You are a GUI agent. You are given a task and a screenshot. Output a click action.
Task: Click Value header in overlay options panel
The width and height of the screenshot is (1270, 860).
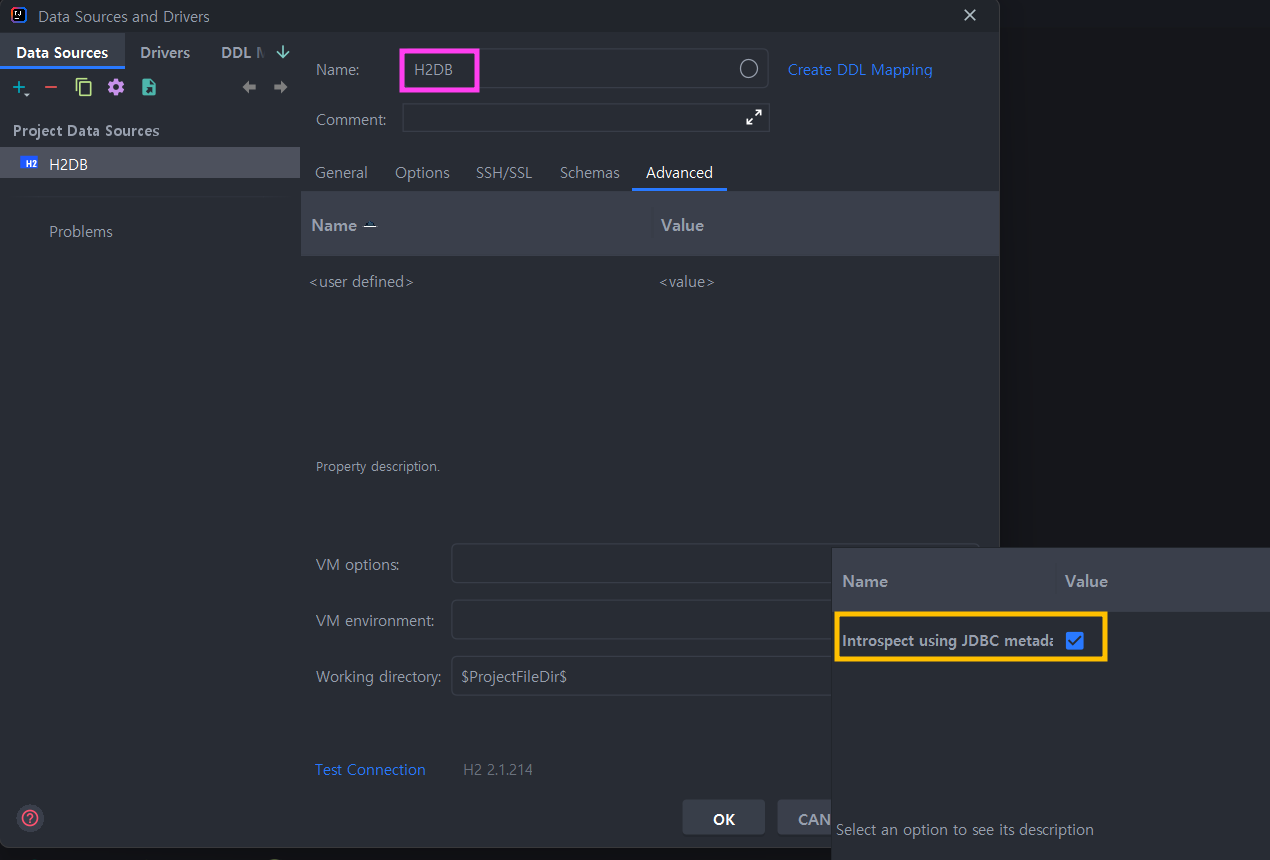coord(1086,581)
